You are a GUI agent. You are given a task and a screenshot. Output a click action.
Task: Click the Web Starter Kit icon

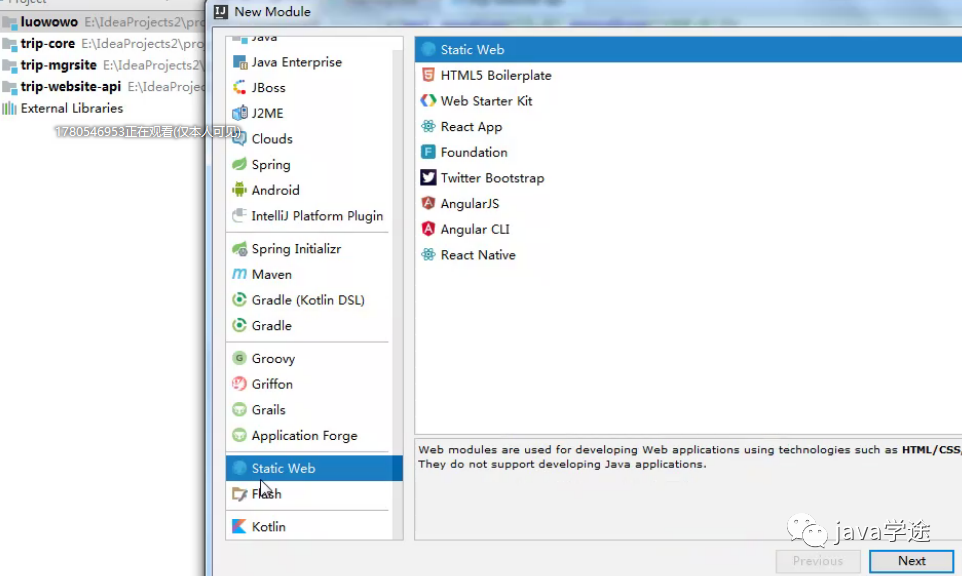(x=428, y=101)
